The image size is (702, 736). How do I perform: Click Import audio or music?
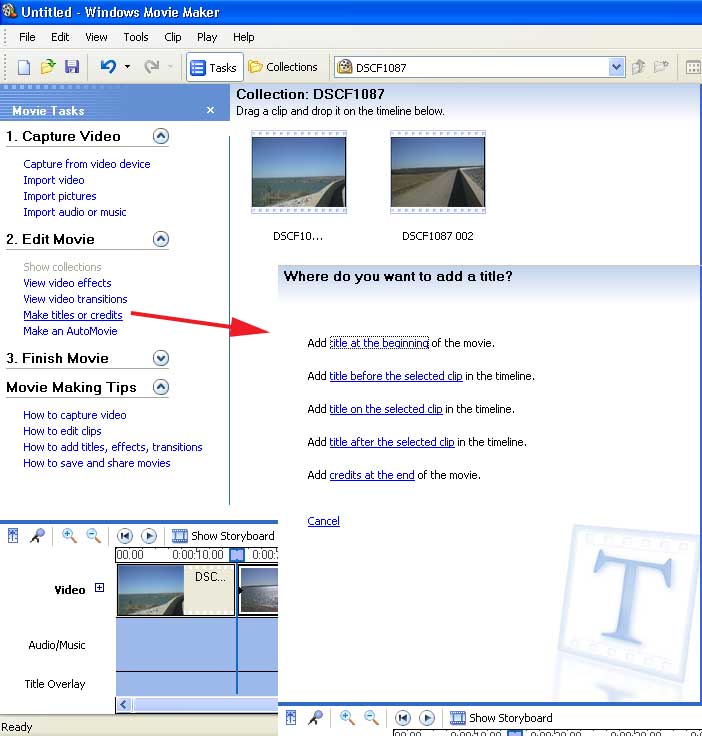click(75, 212)
